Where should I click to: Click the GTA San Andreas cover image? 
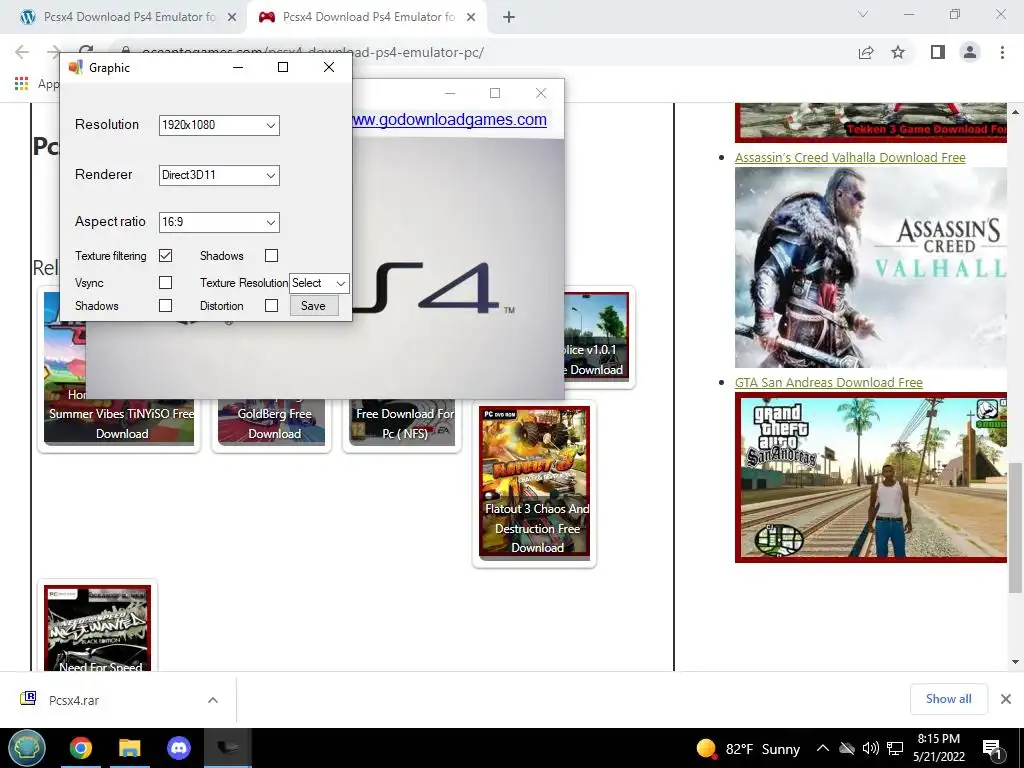click(x=871, y=477)
